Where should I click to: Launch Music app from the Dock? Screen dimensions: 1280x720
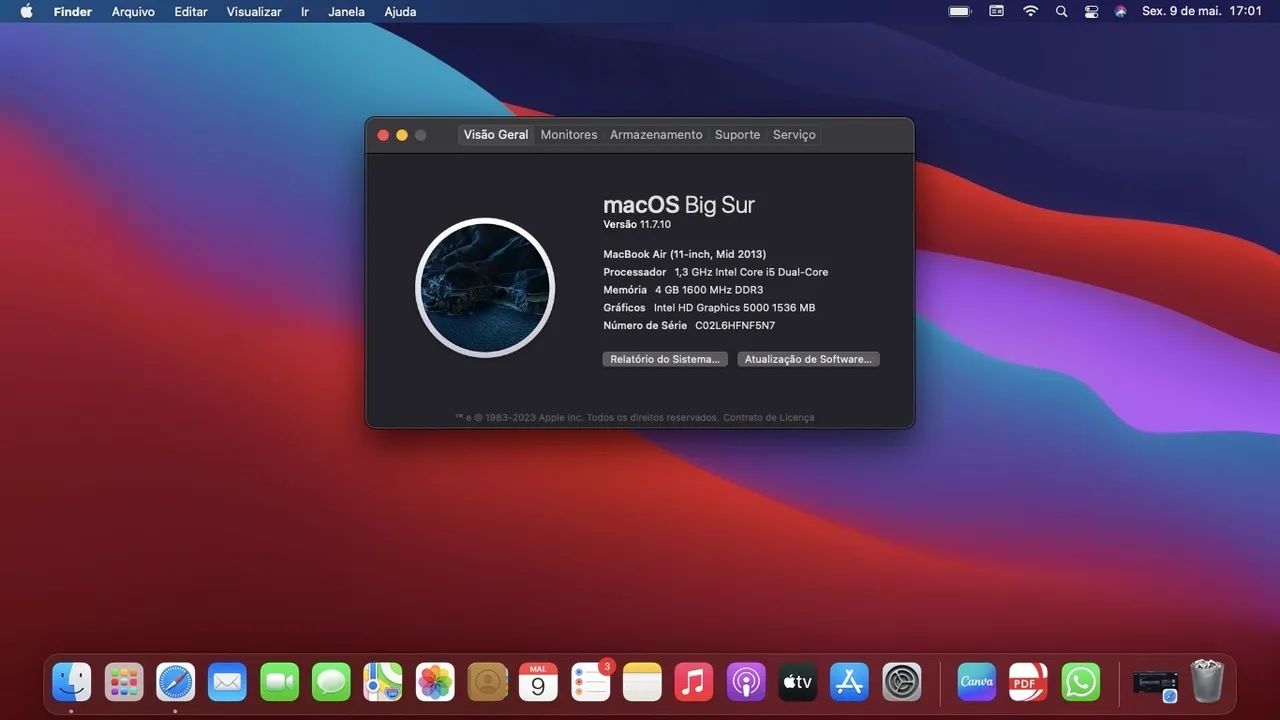click(694, 682)
